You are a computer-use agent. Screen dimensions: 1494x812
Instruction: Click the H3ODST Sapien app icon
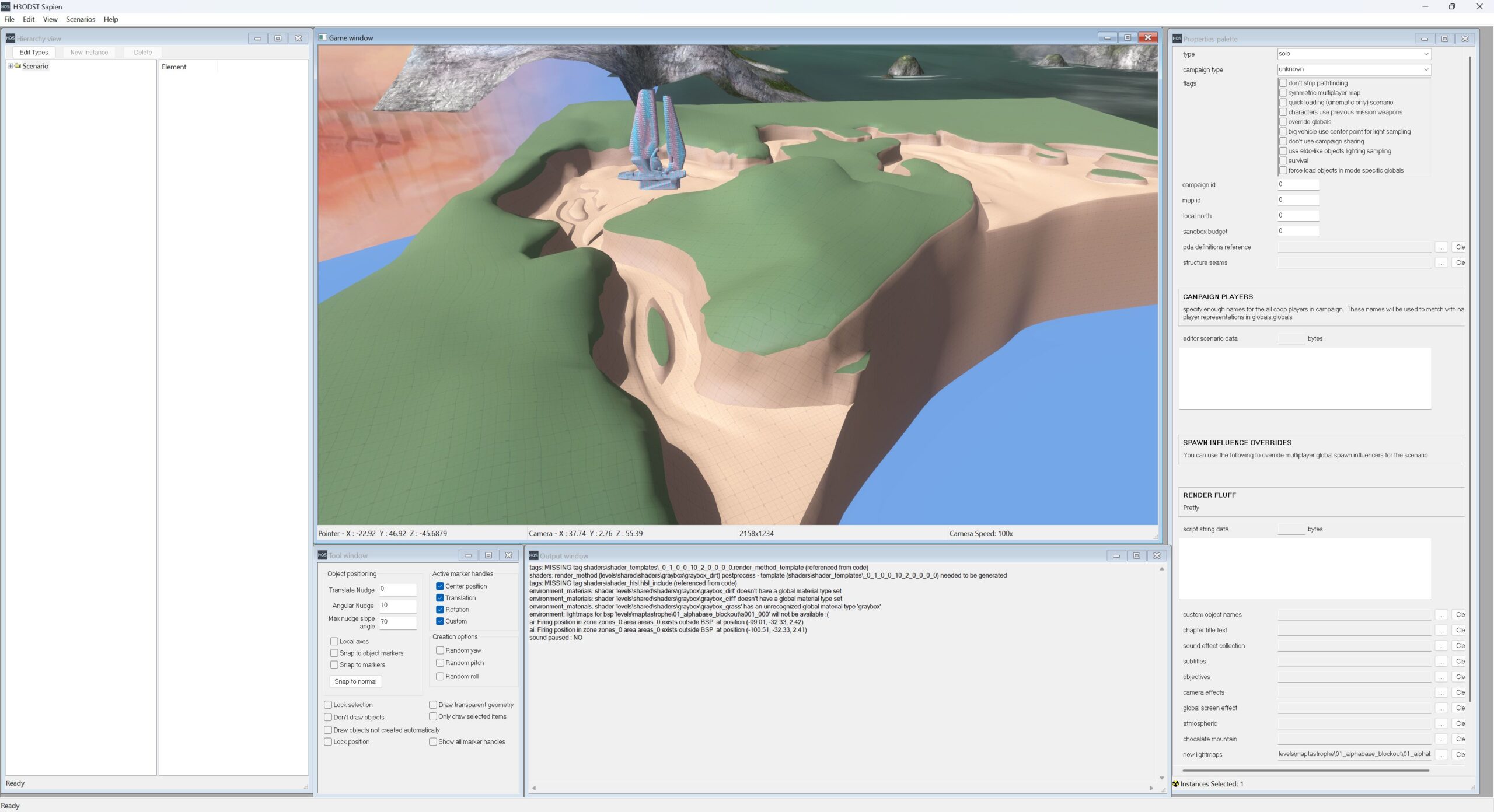coord(5,6)
